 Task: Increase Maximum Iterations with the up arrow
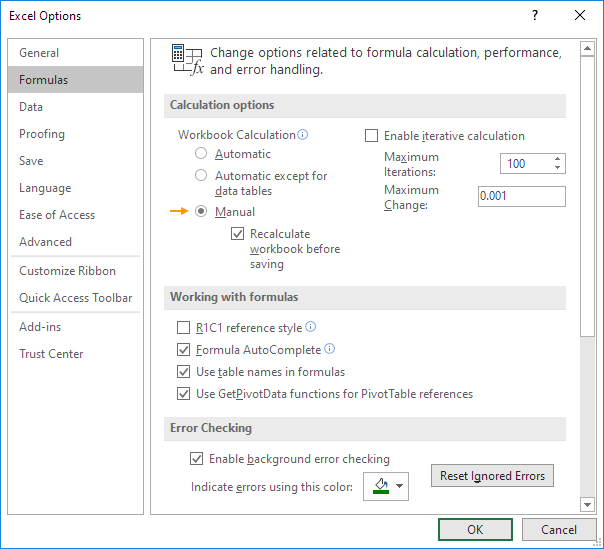[x=557, y=158]
